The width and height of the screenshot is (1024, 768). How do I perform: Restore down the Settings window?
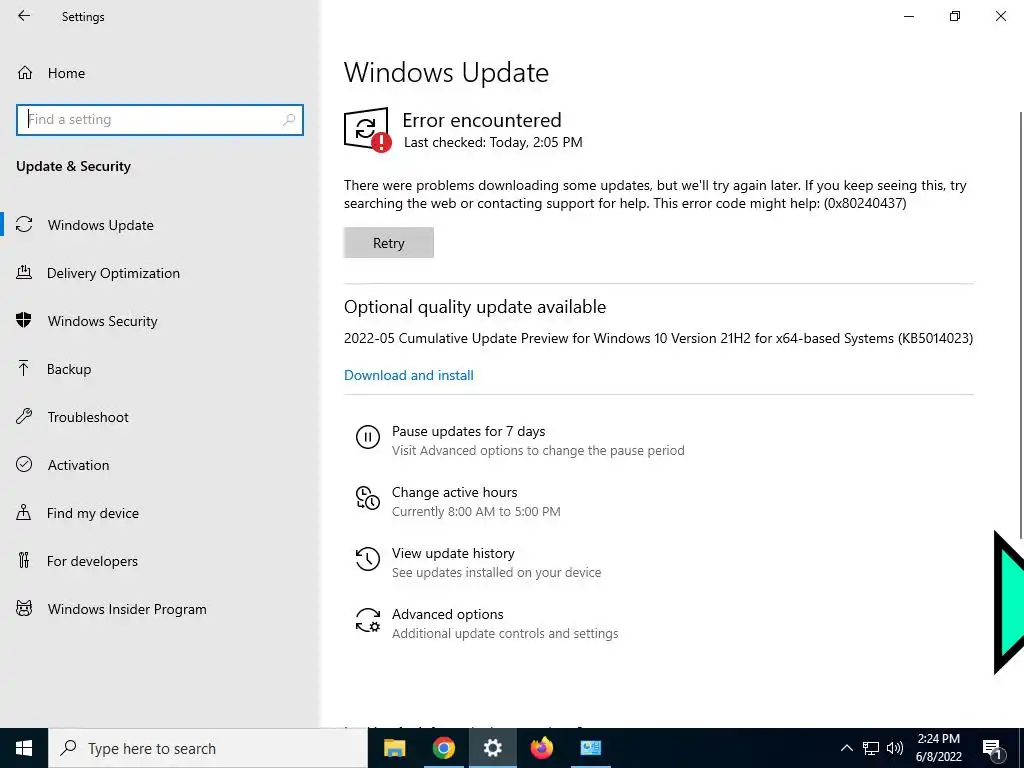pyautogui.click(x=955, y=16)
